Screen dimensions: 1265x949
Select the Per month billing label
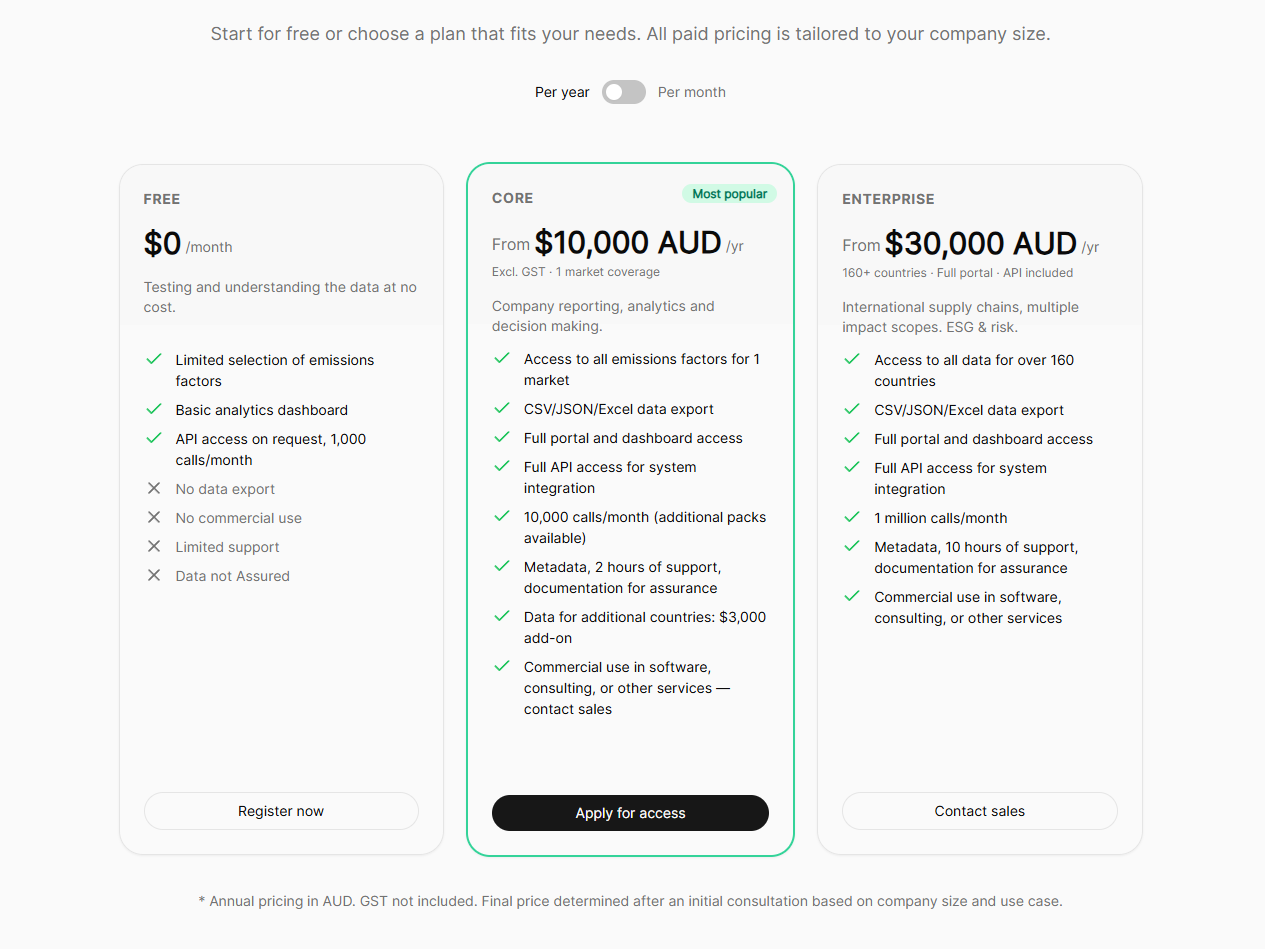pyautogui.click(x=692, y=92)
